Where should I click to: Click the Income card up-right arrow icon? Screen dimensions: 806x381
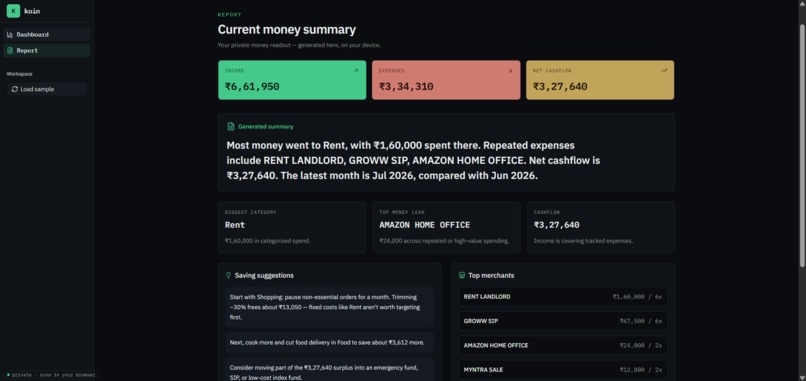pyautogui.click(x=356, y=70)
